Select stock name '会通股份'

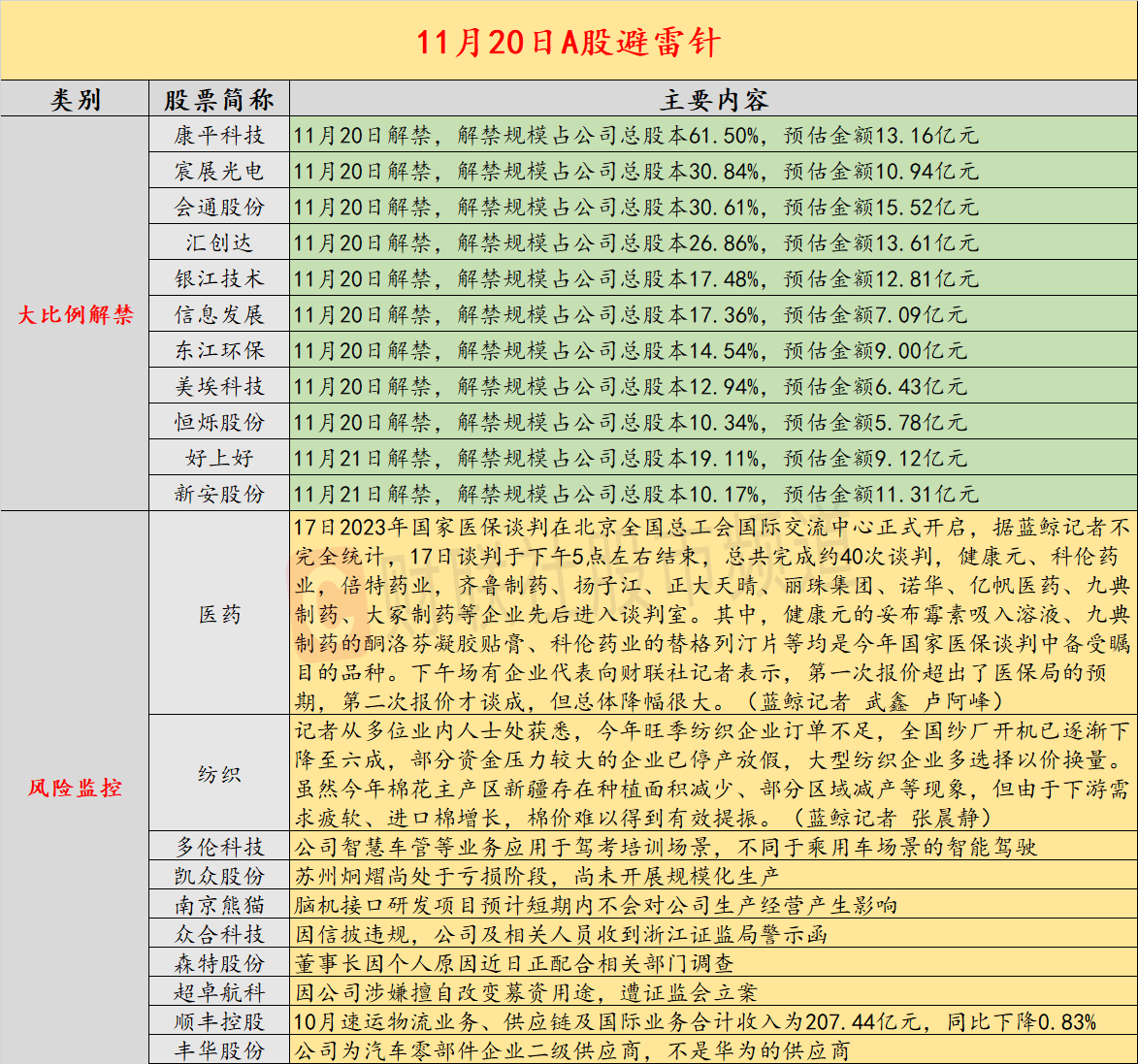219,207
